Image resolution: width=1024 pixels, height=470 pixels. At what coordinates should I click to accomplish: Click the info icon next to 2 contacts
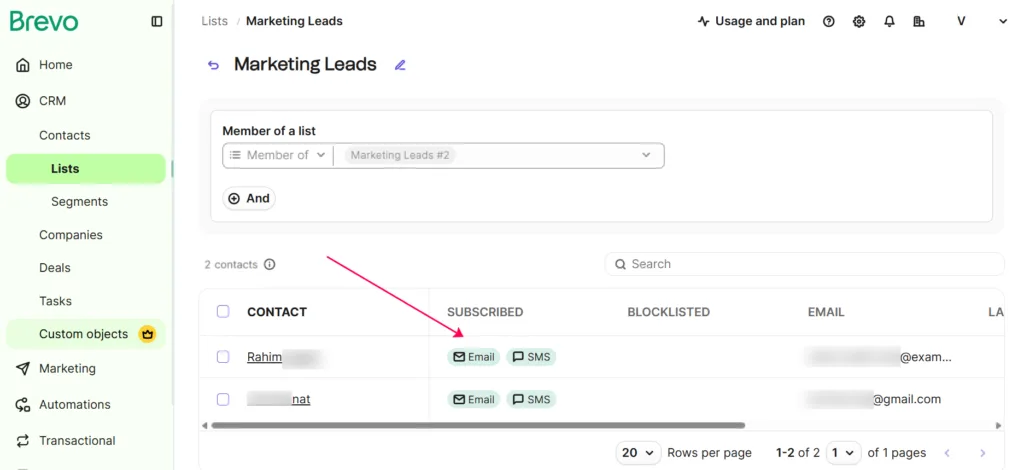pyautogui.click(x=269, y=264)
